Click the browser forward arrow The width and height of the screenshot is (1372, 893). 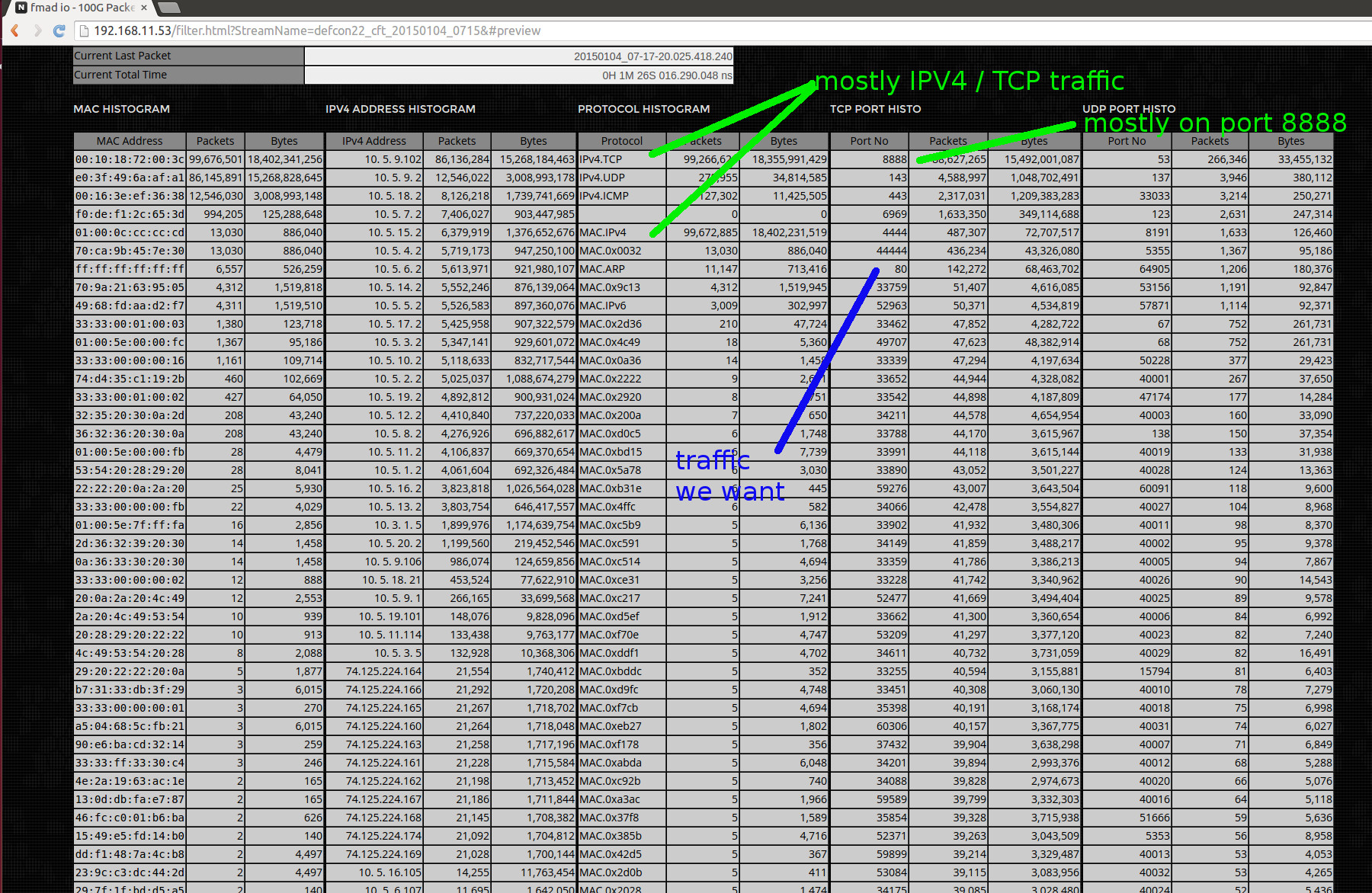pos(37,30)
